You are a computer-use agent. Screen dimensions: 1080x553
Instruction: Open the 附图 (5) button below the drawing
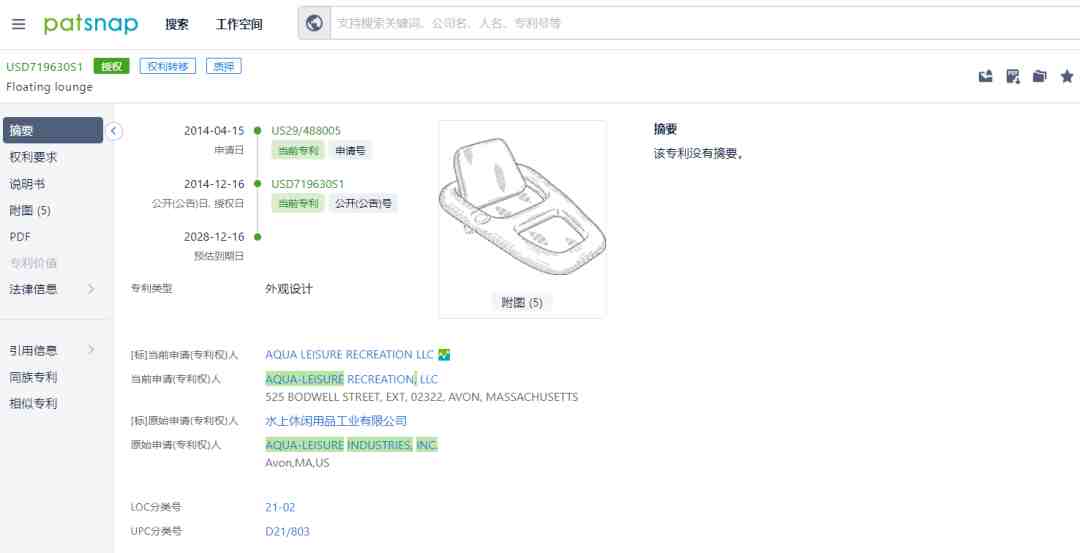click(x=521, y=302)
